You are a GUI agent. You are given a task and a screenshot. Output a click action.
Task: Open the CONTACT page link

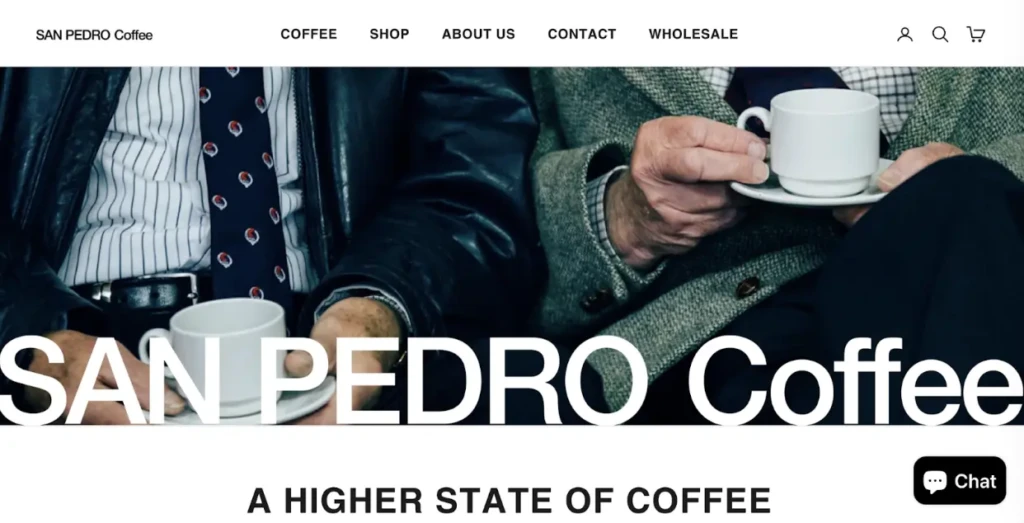[x=582, y=34]
